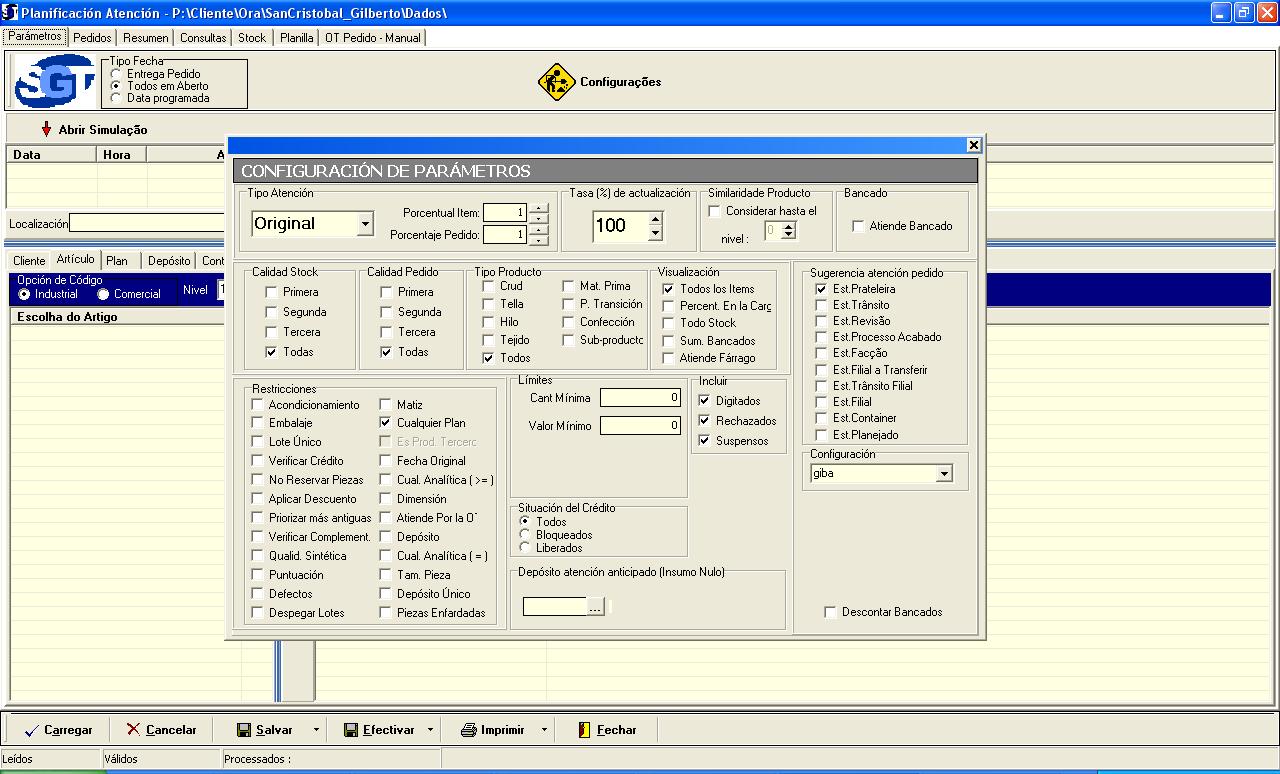Viewport: 1280px width, 774px height.
Task: Click the Salvar floppy disk icon
Action: pyautogui.click(x=243, y=730)
